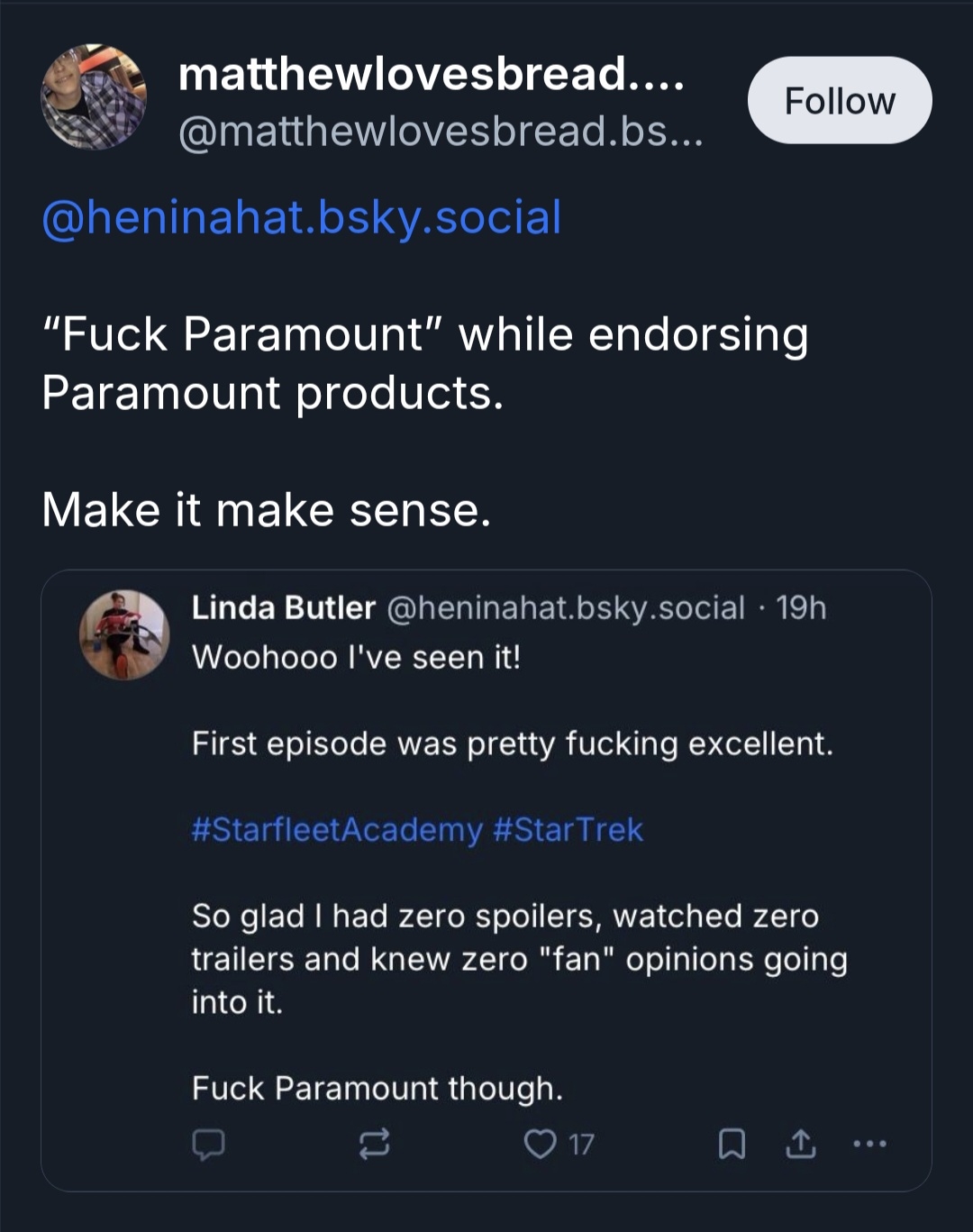Click the Linda Butler author name
The height and width of the screenshot is (1232, 973).
(x=283, y=607)
